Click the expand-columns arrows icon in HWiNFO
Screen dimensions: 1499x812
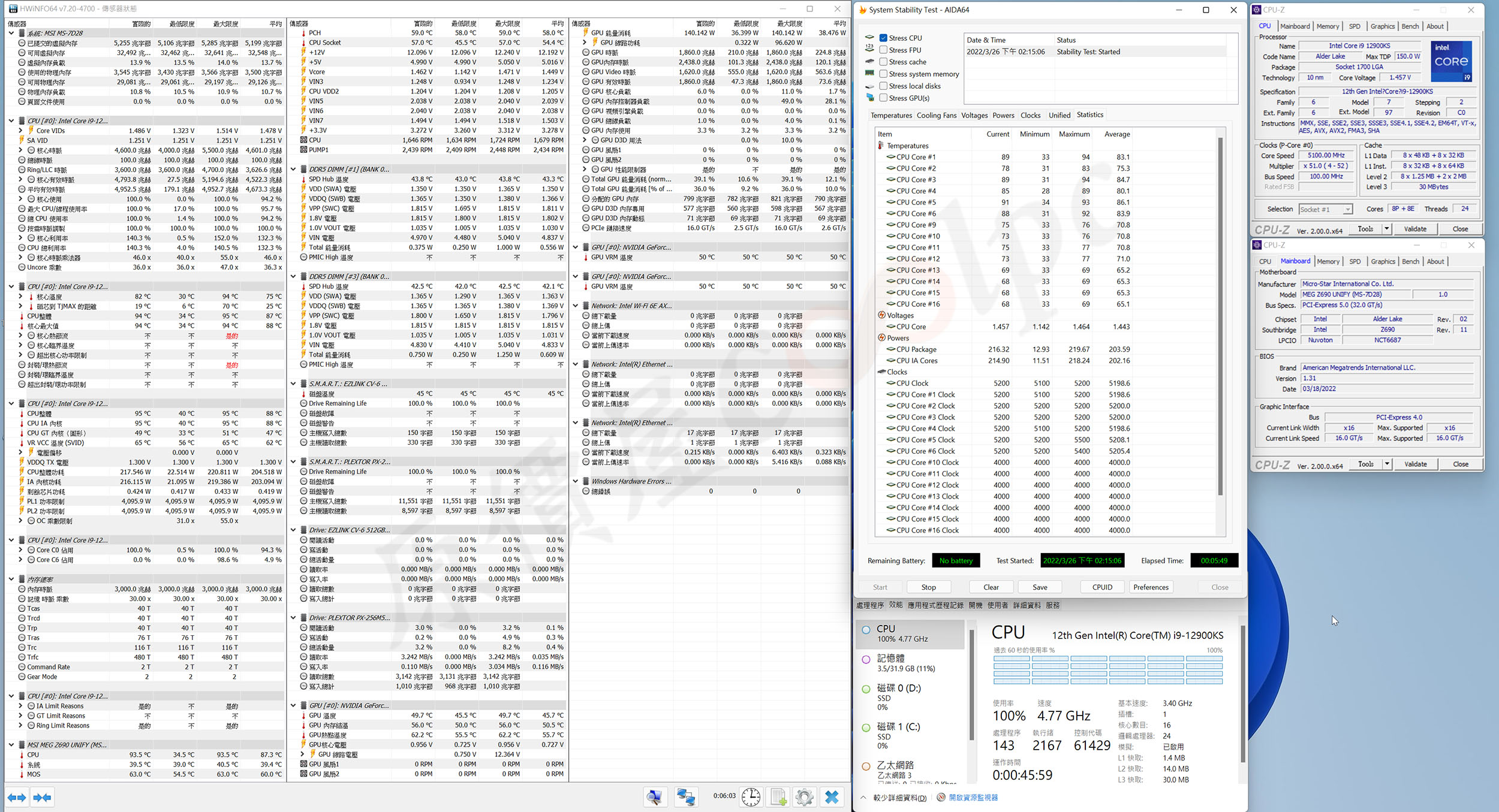click(17, 798)
